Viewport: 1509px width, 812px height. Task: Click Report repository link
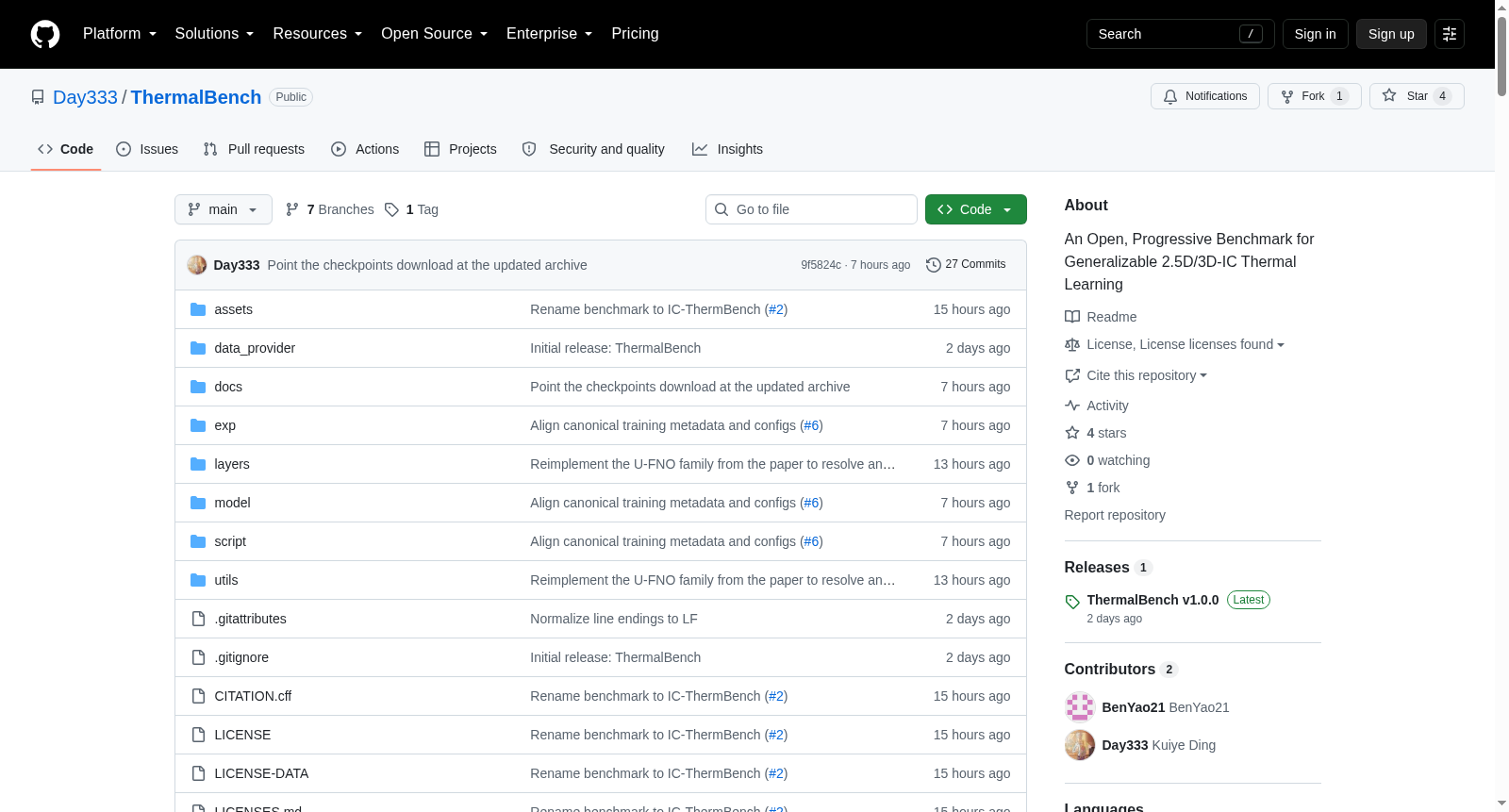click(x=1115, y=515)
